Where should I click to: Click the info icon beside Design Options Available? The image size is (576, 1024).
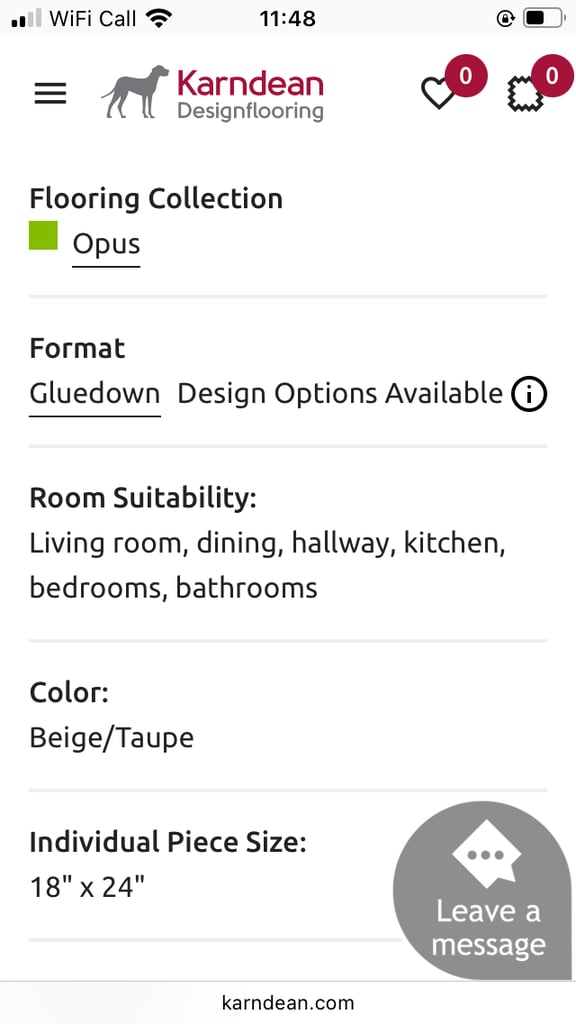click(528, 394)
